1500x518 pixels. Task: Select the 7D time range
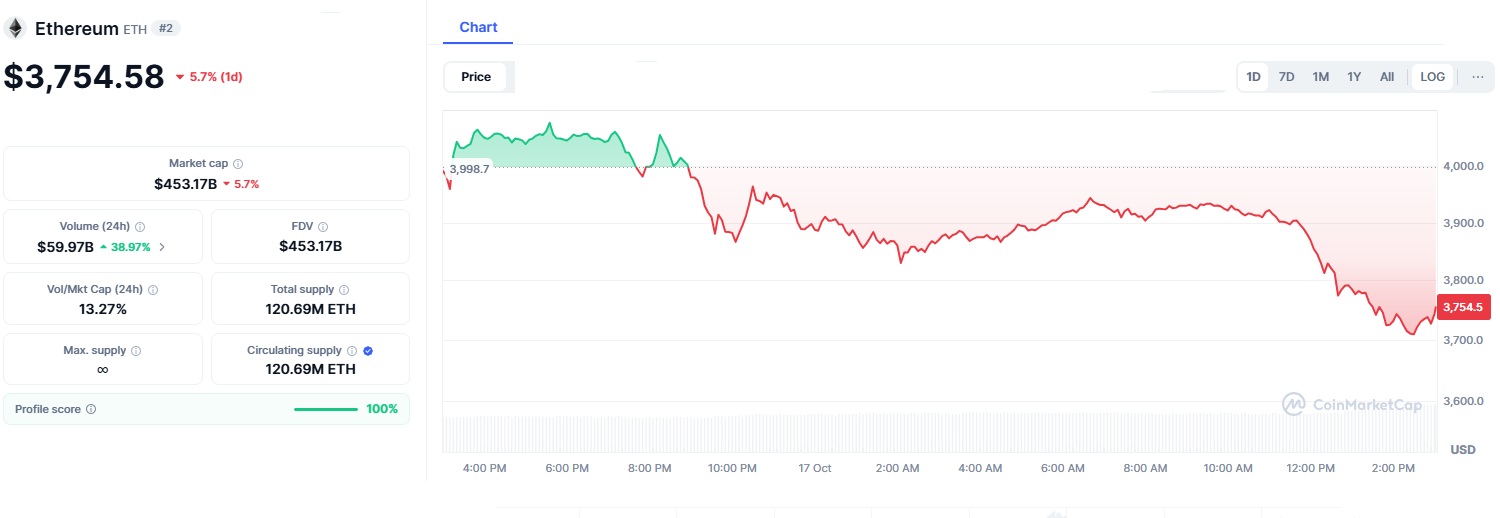click(1287, 77)
